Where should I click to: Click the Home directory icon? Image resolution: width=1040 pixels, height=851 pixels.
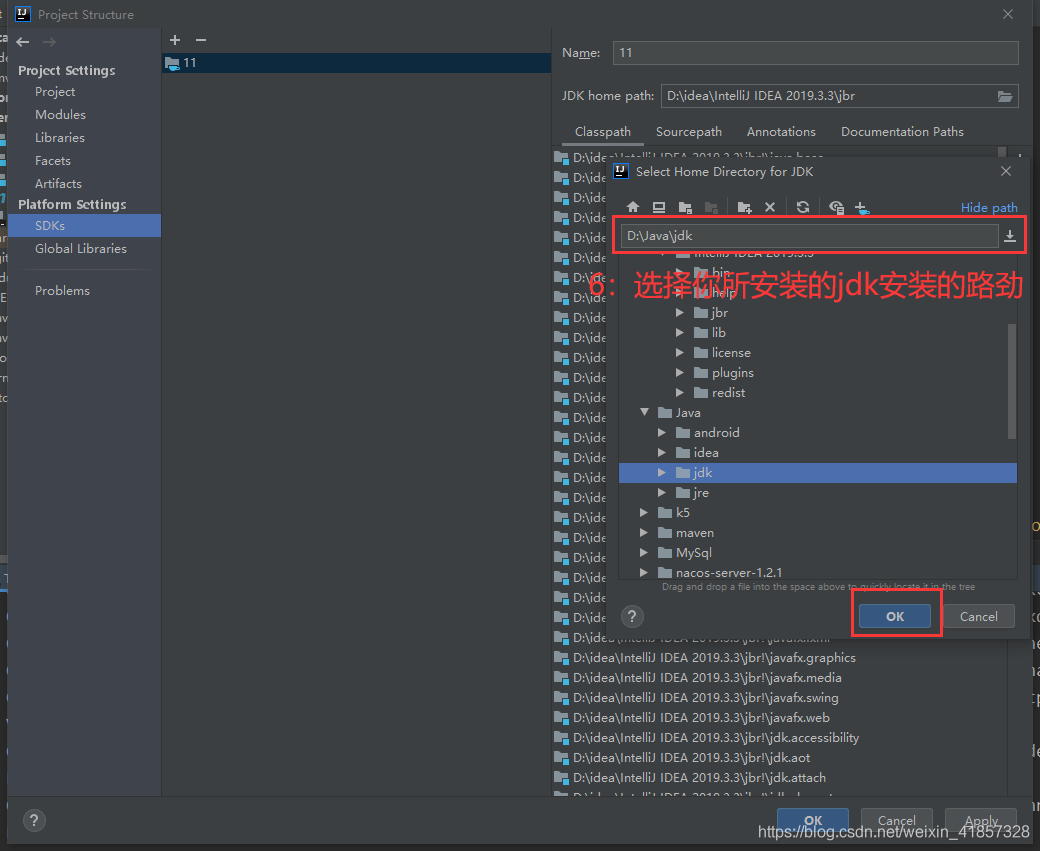(x=633, y=207)
